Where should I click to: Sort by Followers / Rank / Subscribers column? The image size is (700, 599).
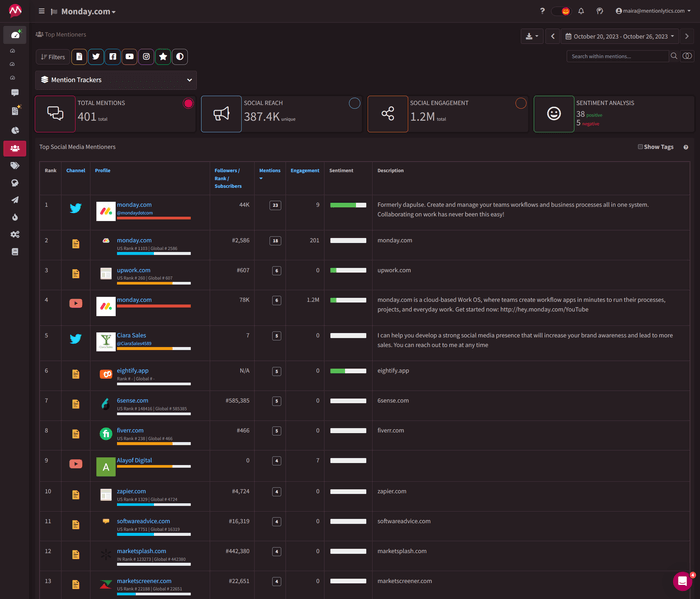click(x=228, y=178)
